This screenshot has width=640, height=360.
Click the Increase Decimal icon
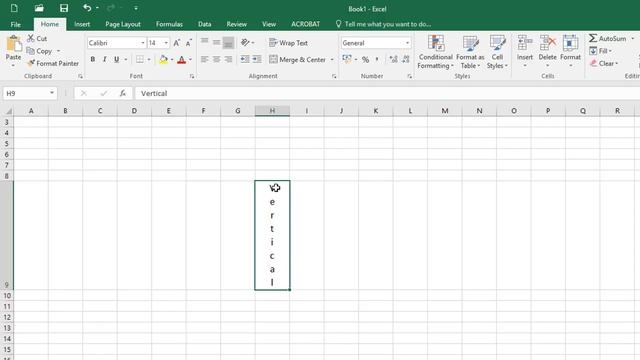(x=393, y=60)
